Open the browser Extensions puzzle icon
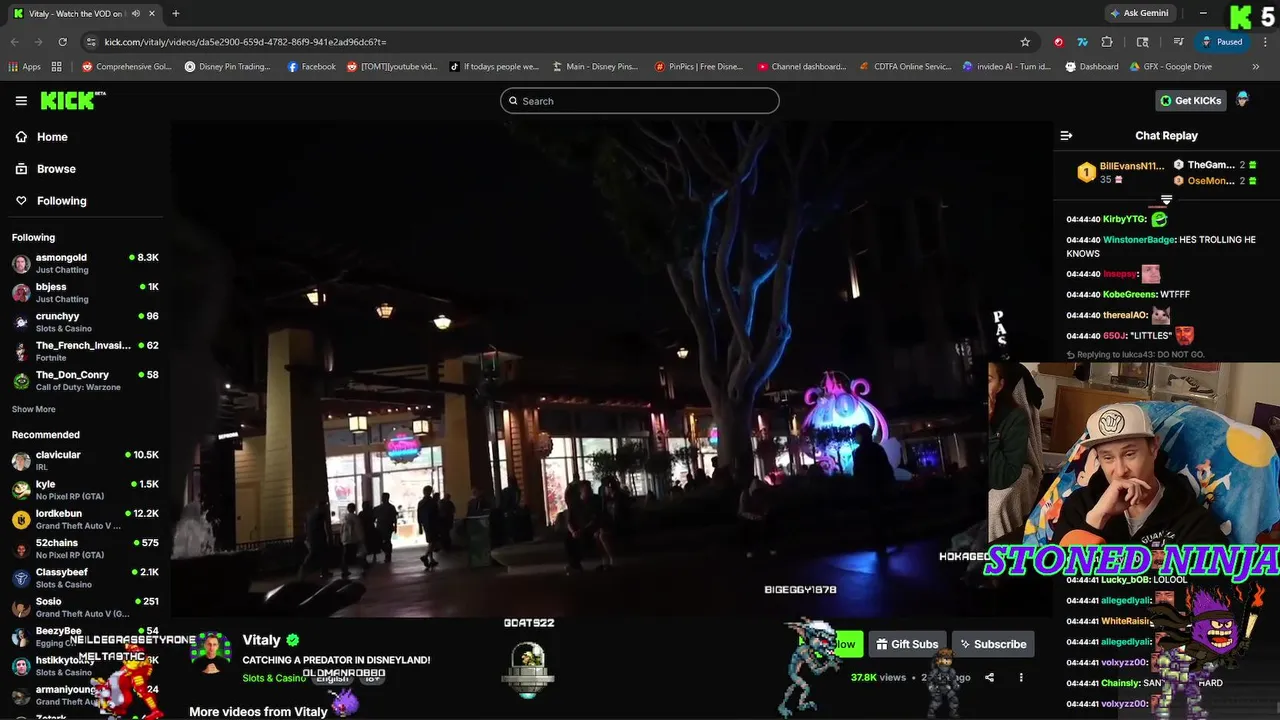Image resolution: width=1280 pixels, height=720 pixels. (1107, 42)
